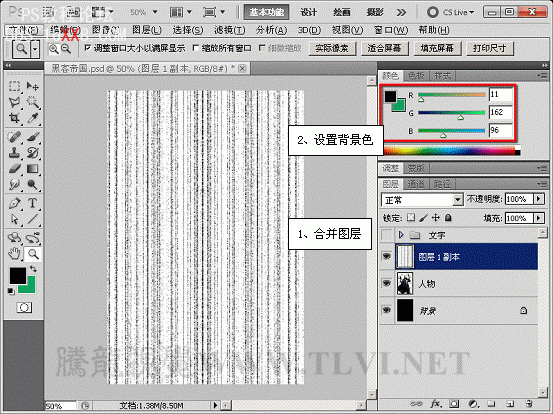This screenshot has width=553, height=414.
Task: Select the Dodge tool
Action: coord(32,184)
